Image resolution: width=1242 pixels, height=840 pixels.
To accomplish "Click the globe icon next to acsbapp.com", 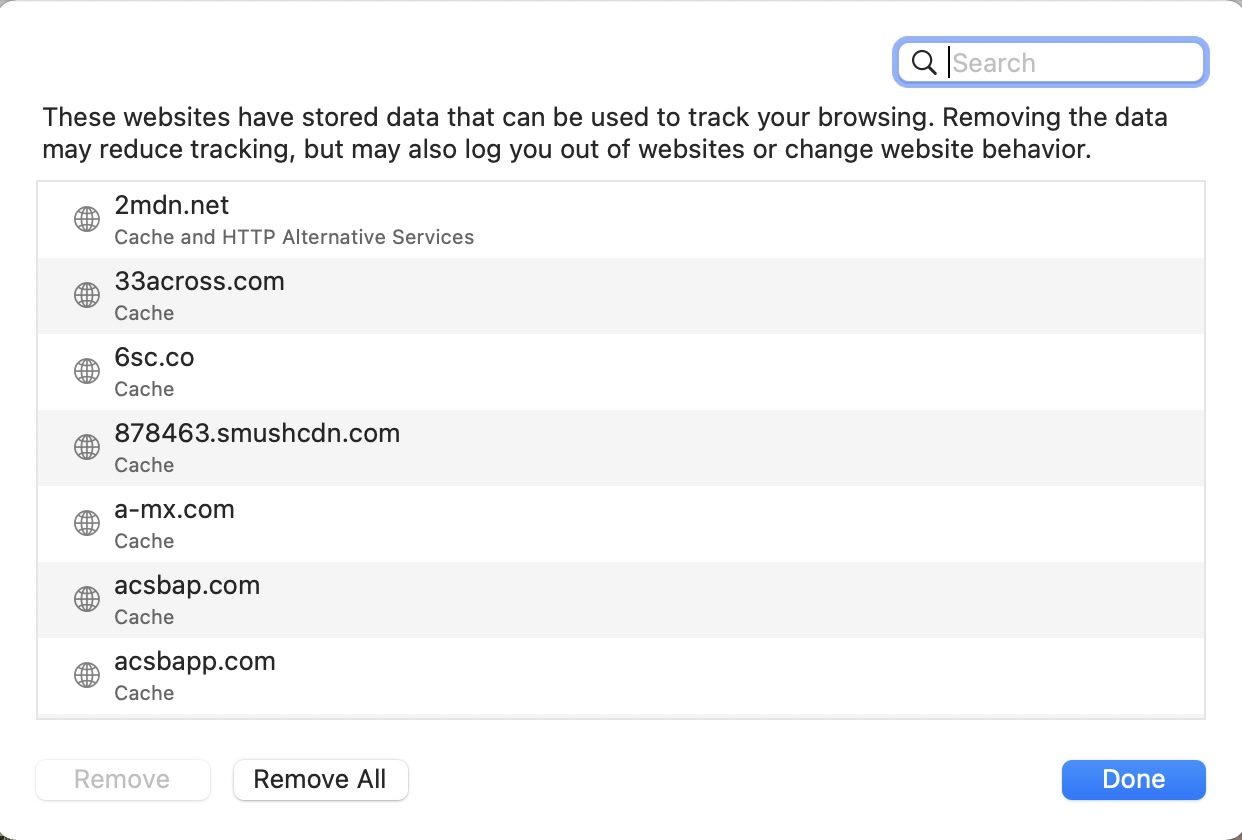I will point(87,675).
